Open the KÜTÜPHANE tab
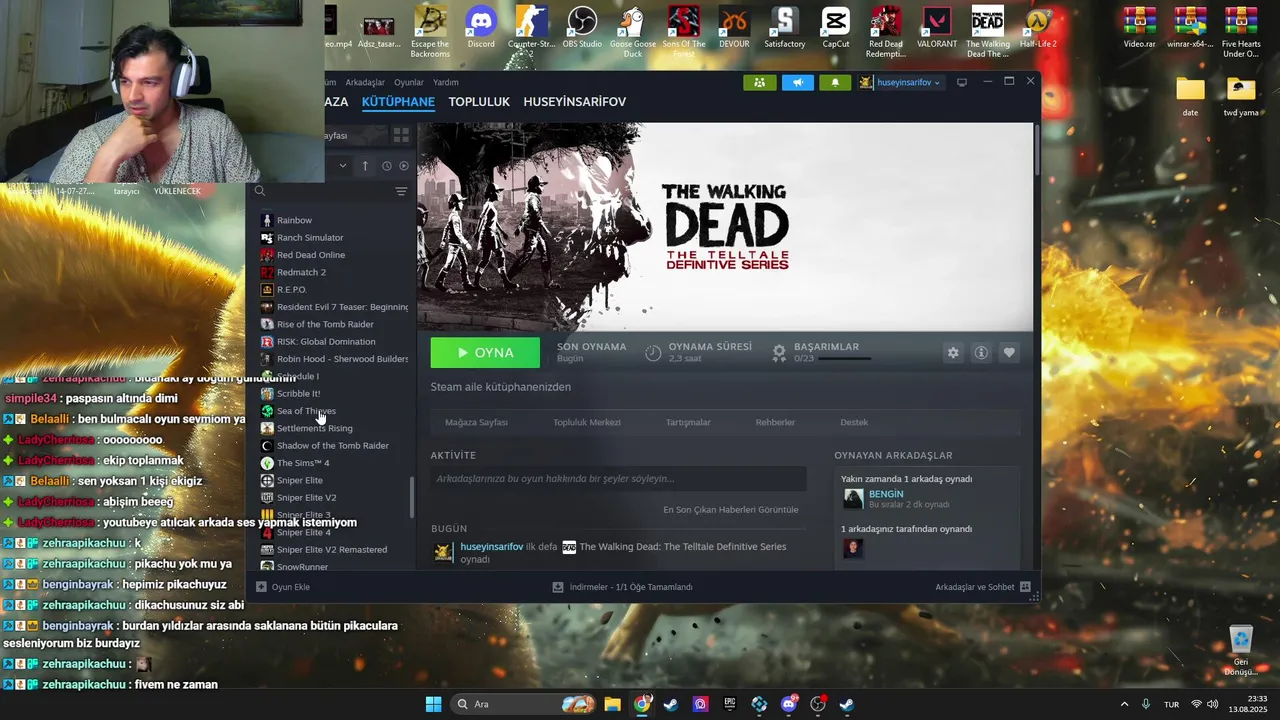The width and height of the screenshot is (1280, 720). pyautogui.click(x=398, y=102)
